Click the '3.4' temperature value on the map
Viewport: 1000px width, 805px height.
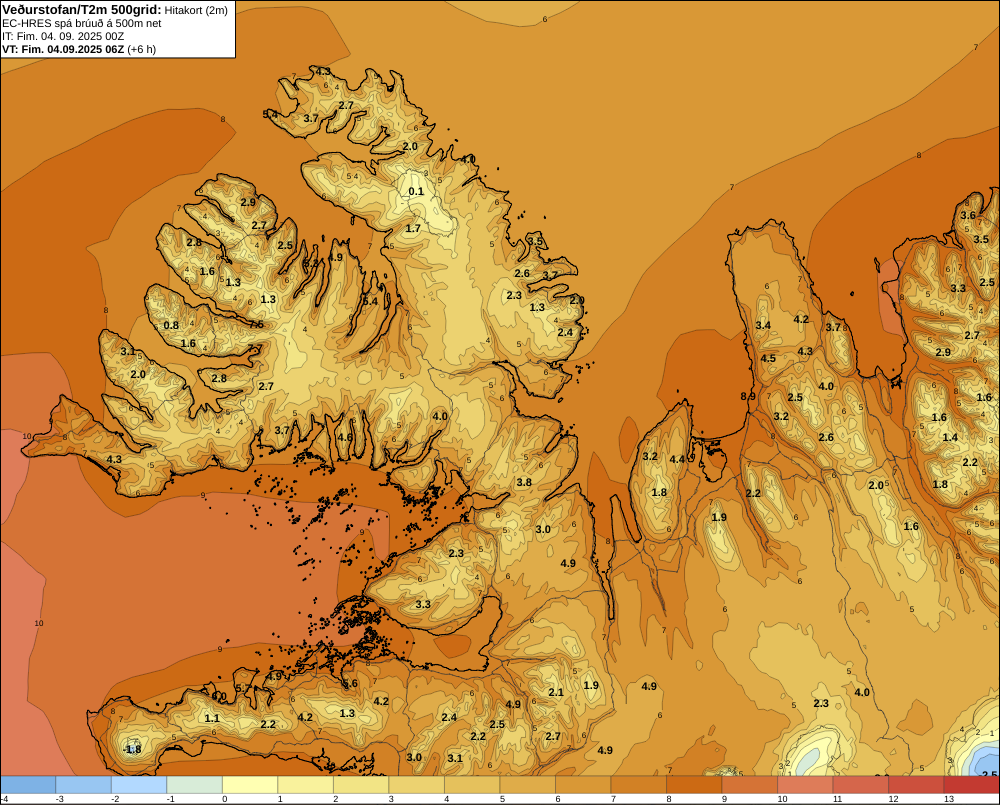763,325
